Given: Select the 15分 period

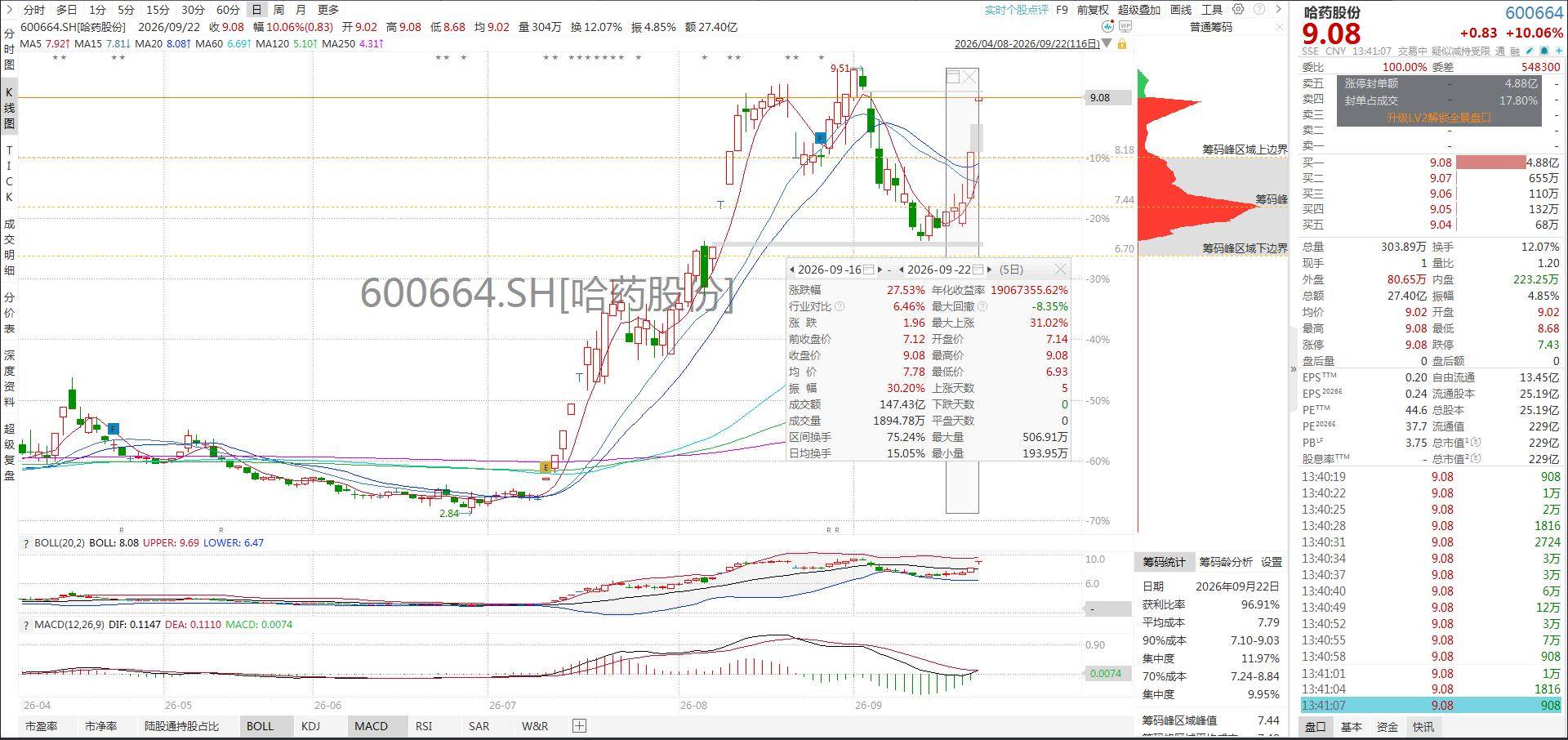Looking at the screenshot, I should tap(158, 10).
